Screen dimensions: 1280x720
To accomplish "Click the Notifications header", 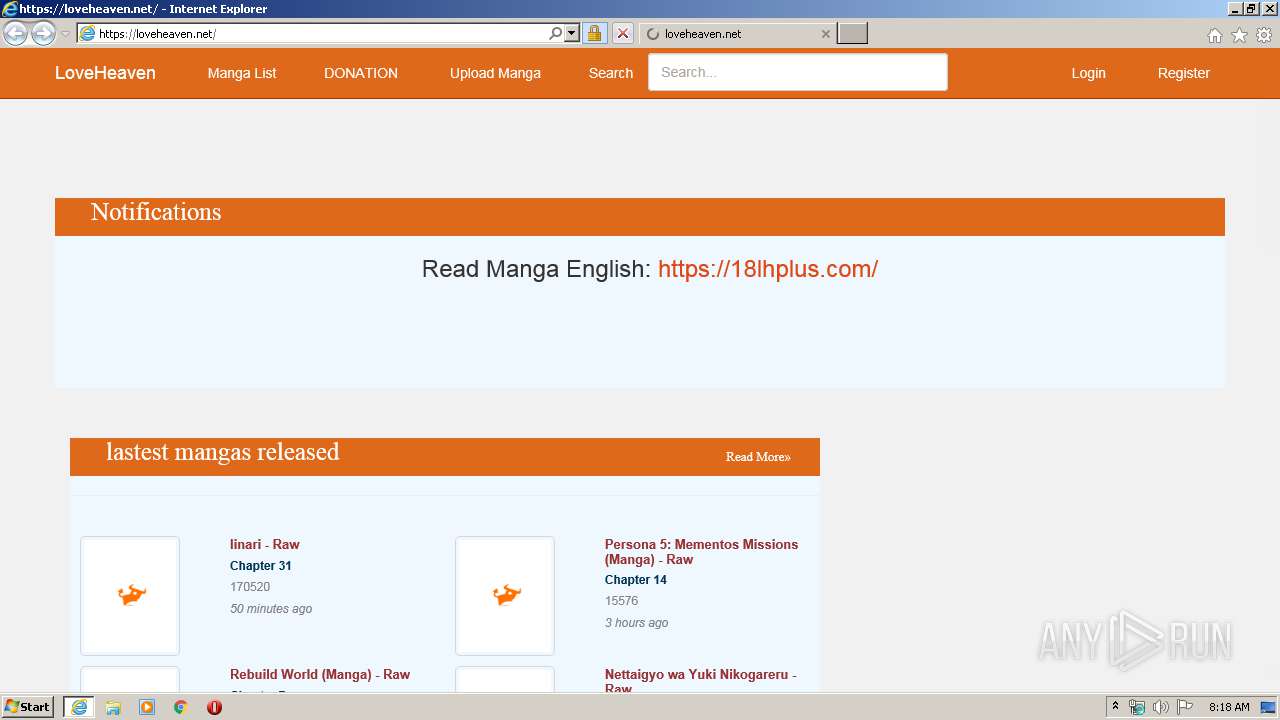I will click(156, 212).
